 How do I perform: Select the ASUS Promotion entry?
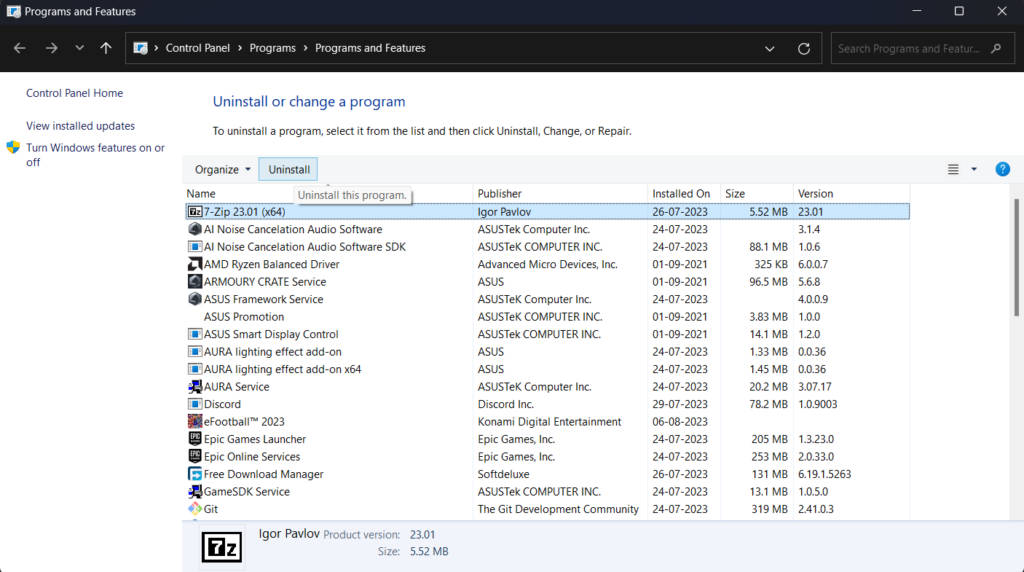point(244,317)
